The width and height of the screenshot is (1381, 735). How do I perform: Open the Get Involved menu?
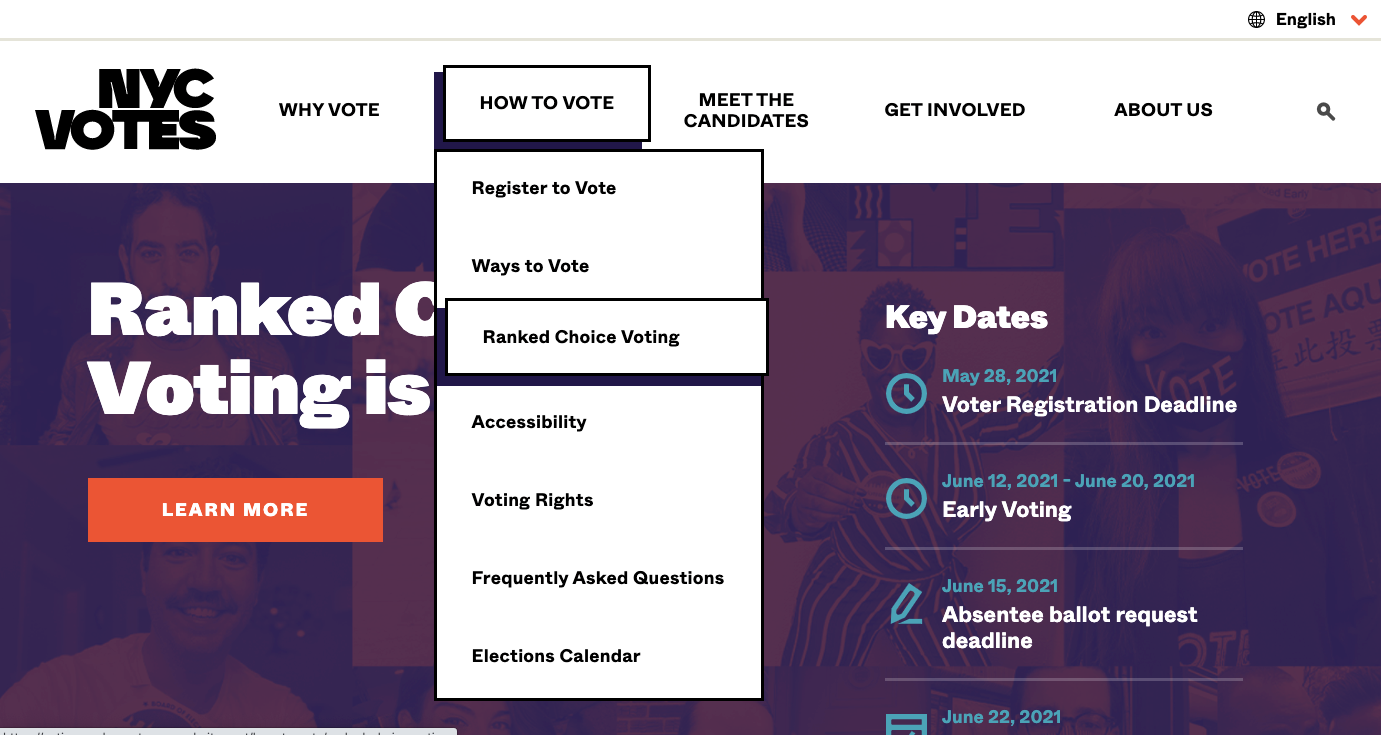coord(955,110)
